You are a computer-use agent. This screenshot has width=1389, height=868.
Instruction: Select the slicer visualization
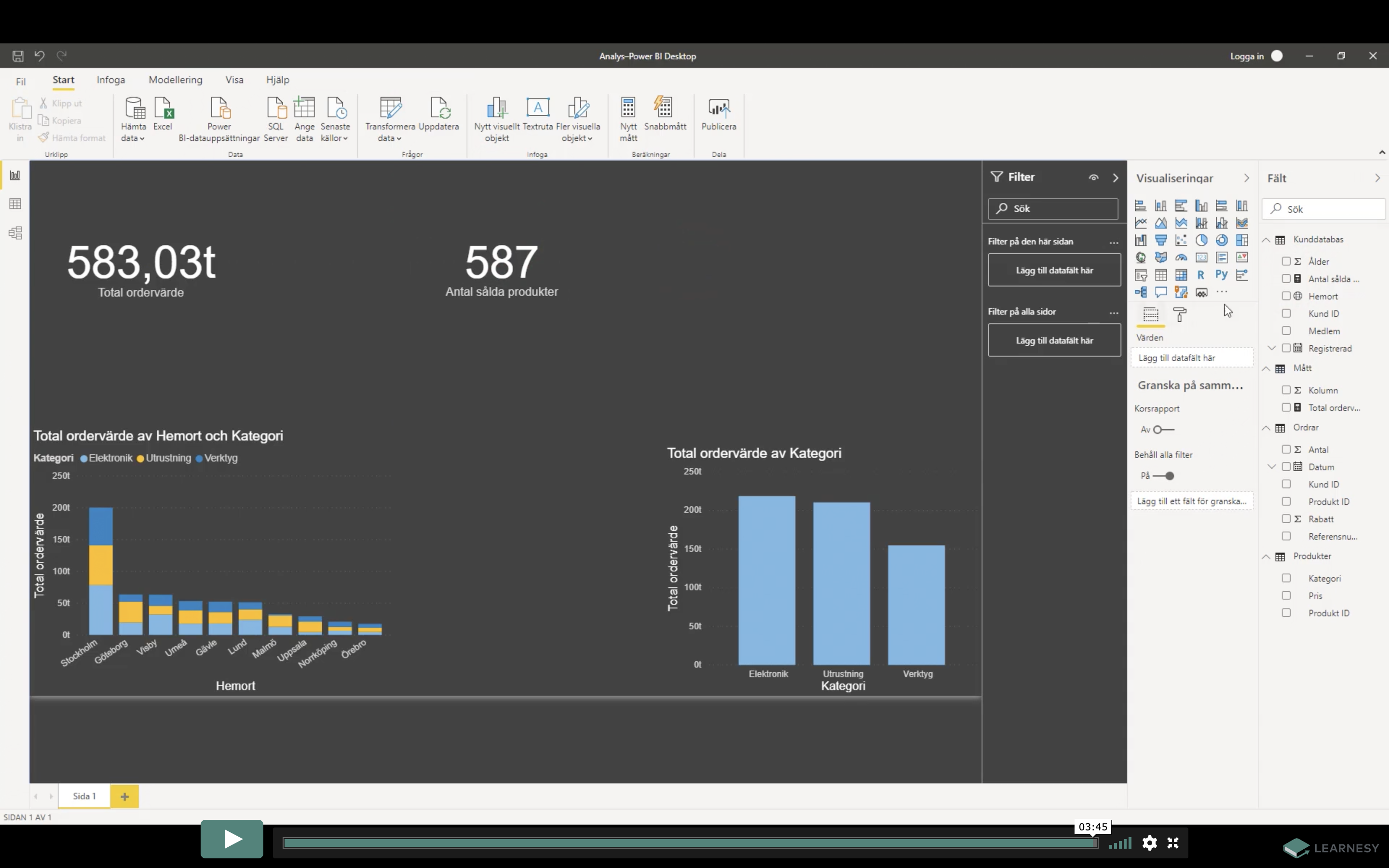pos(1141,275)
